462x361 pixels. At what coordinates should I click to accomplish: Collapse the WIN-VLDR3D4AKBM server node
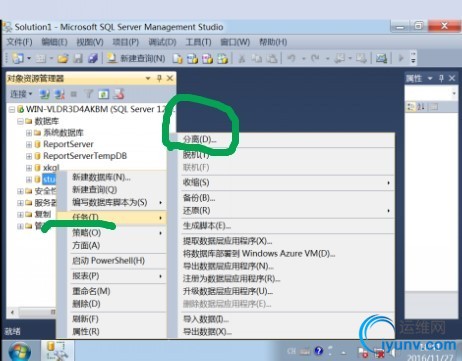12,109
